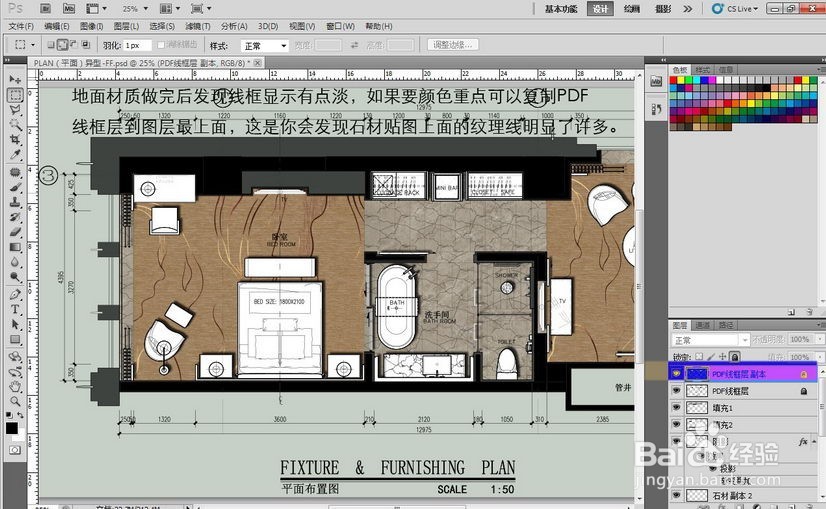
Task: Select the Horizontal Type tool
Action: [x=15, y=309]
